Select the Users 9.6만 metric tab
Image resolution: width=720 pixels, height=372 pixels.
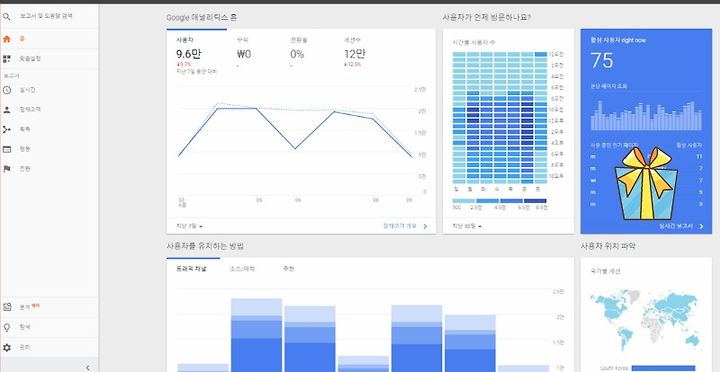(197, 56)
